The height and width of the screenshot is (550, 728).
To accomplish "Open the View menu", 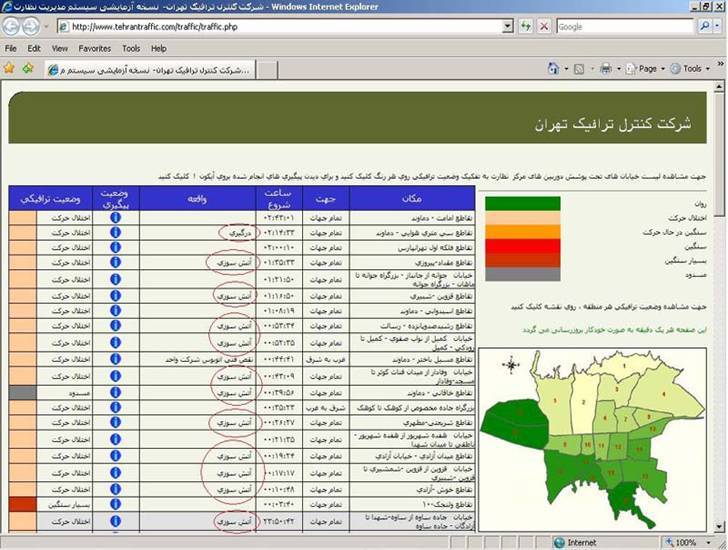I will [x=60, y=48].
